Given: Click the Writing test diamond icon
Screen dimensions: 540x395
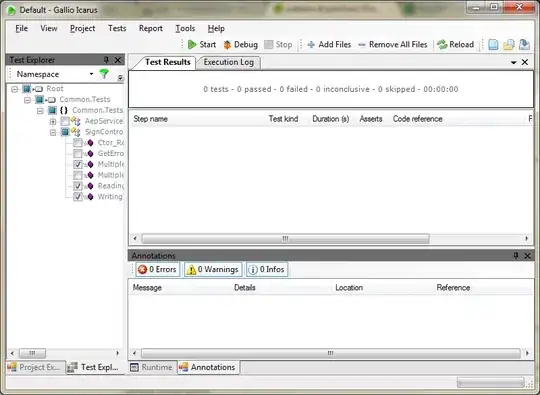Looking at the screenshot, I should tap(90, 197).
